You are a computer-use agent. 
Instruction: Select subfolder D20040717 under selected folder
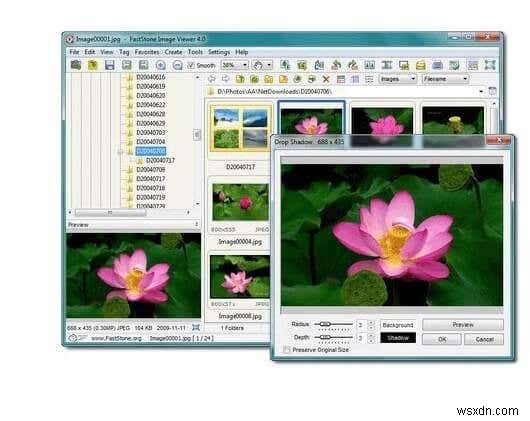pos(161,160)
